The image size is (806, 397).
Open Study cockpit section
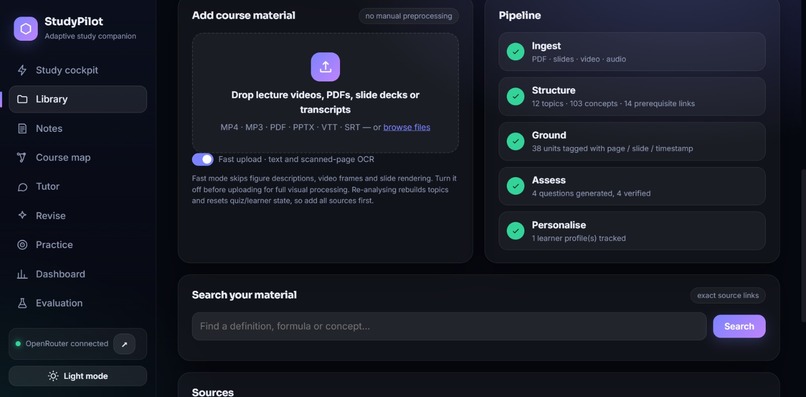[78, 70]
